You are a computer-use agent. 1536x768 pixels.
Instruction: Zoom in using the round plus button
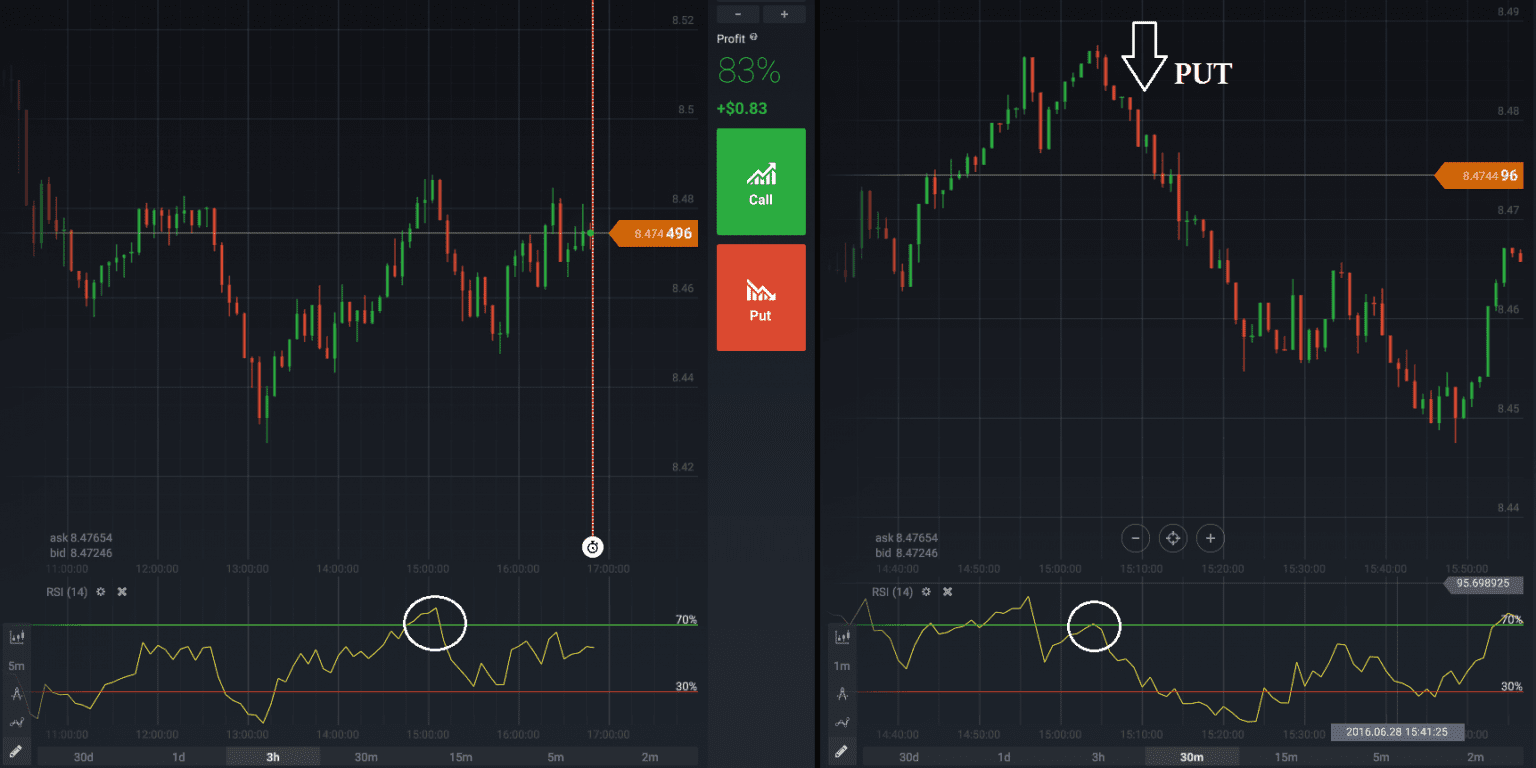click(x=1210, y=538)
